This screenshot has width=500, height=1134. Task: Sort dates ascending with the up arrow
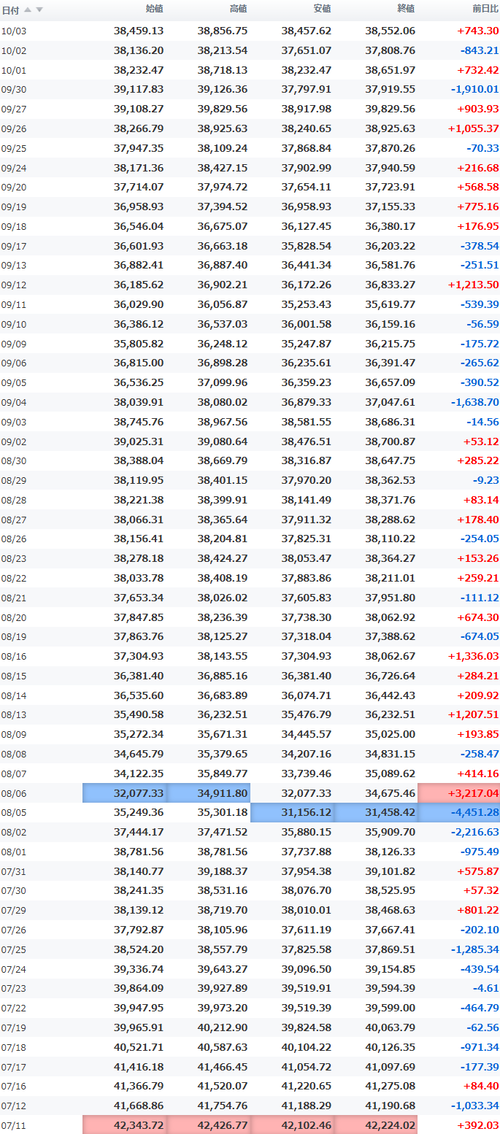[28, 9]
